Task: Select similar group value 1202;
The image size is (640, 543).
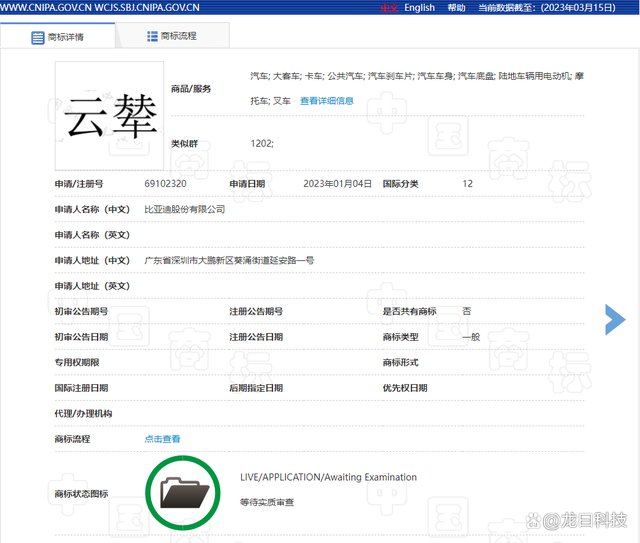Action: coord(262,143)
